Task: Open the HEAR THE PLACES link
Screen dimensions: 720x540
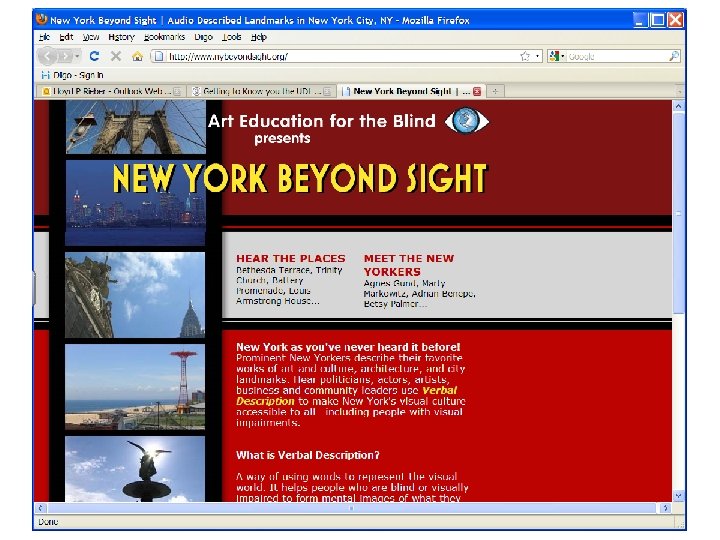Action: tap(291, 259)
